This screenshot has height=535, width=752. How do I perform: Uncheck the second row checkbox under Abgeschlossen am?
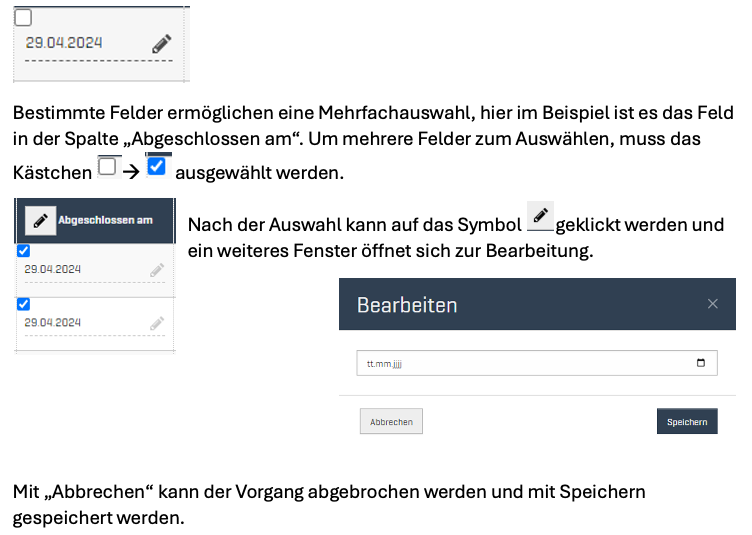coord(24,304)
